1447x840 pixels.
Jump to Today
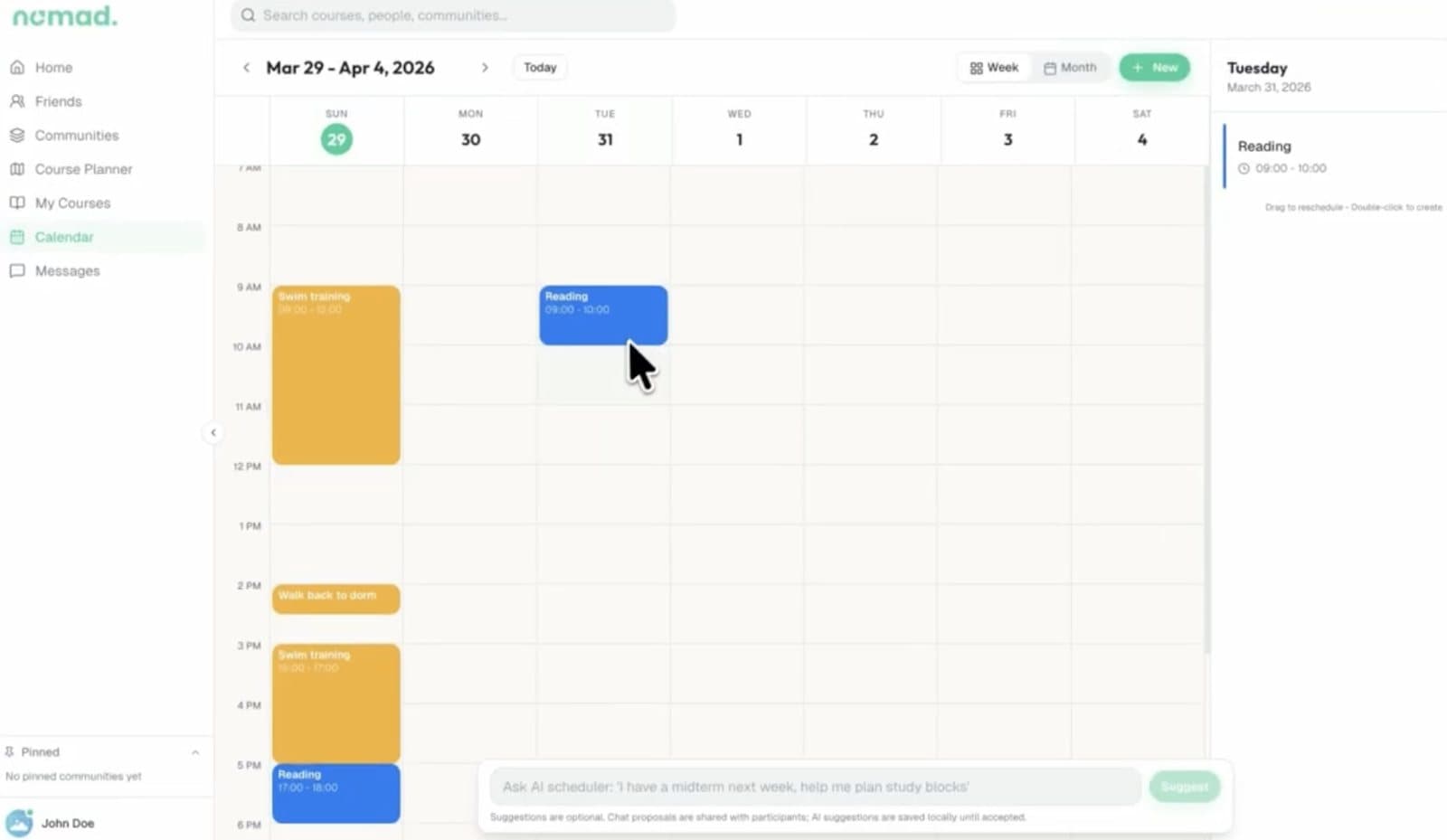click(x=540, y=68)
